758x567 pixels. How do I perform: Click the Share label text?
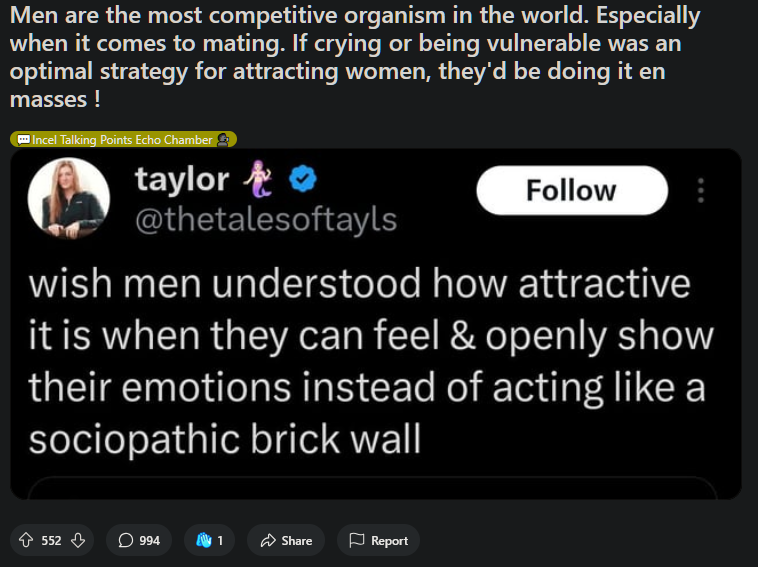tap(297, 540)
